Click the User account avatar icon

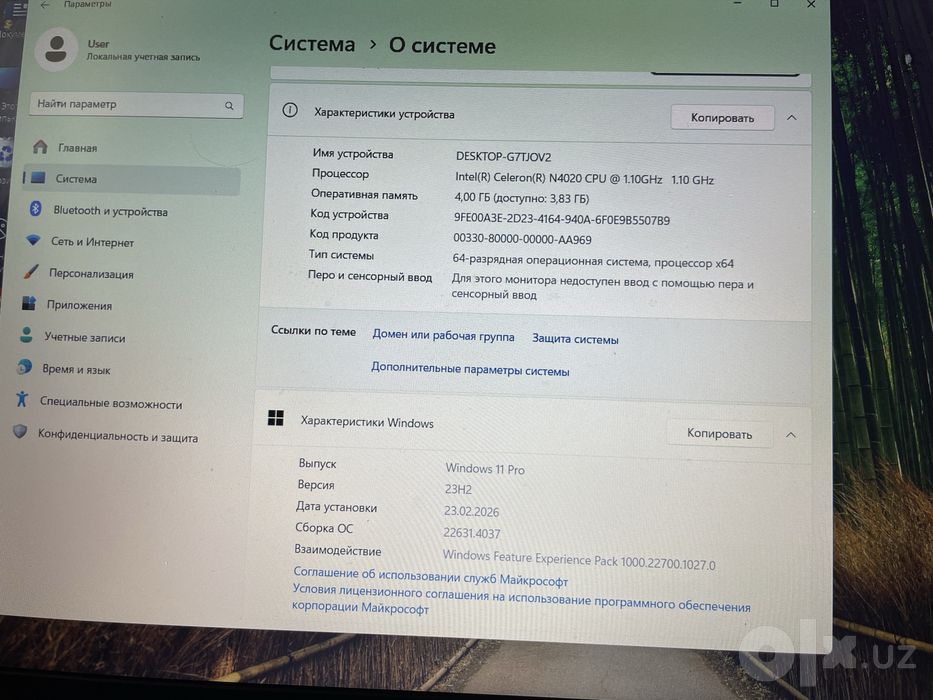[57, 50]
